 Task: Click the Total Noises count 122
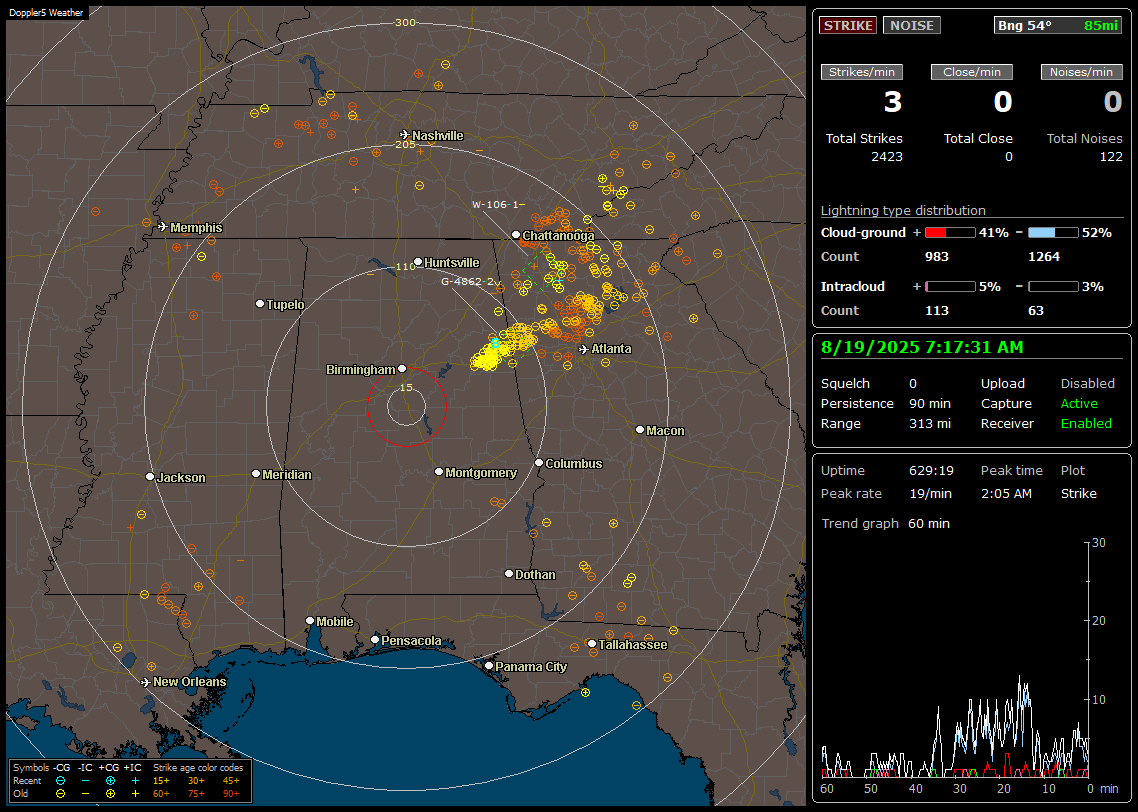click(1111, 157)
